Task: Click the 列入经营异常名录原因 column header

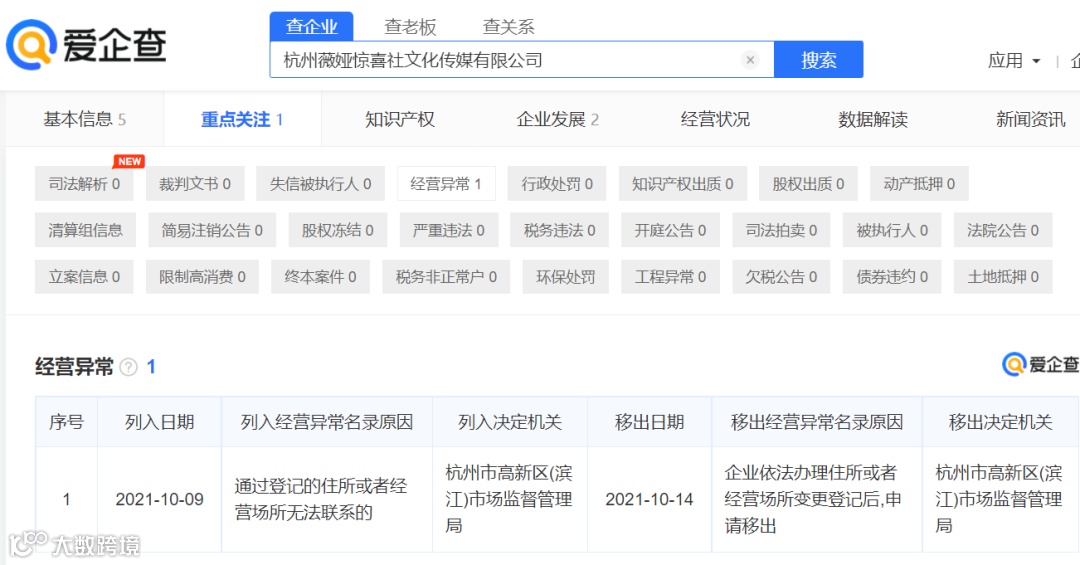Action: click(326, 422)
